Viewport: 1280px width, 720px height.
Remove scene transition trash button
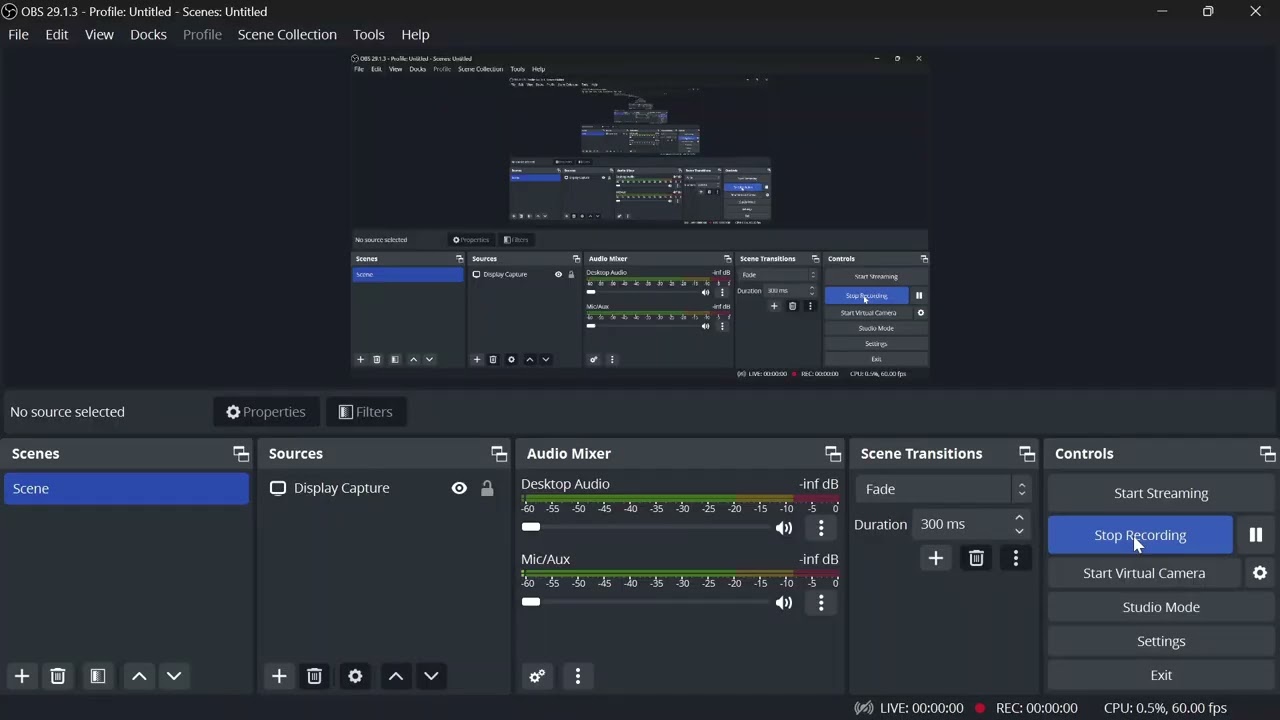[976, 558]
